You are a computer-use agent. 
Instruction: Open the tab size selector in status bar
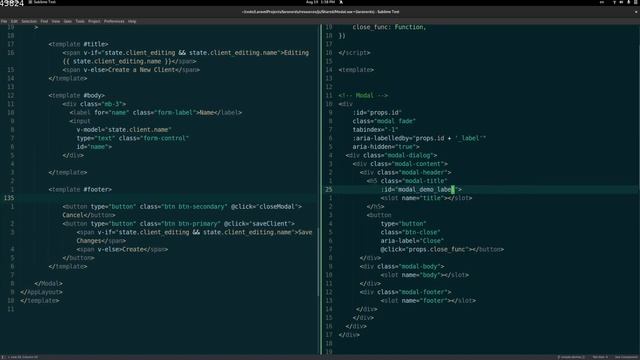[600, 357]
